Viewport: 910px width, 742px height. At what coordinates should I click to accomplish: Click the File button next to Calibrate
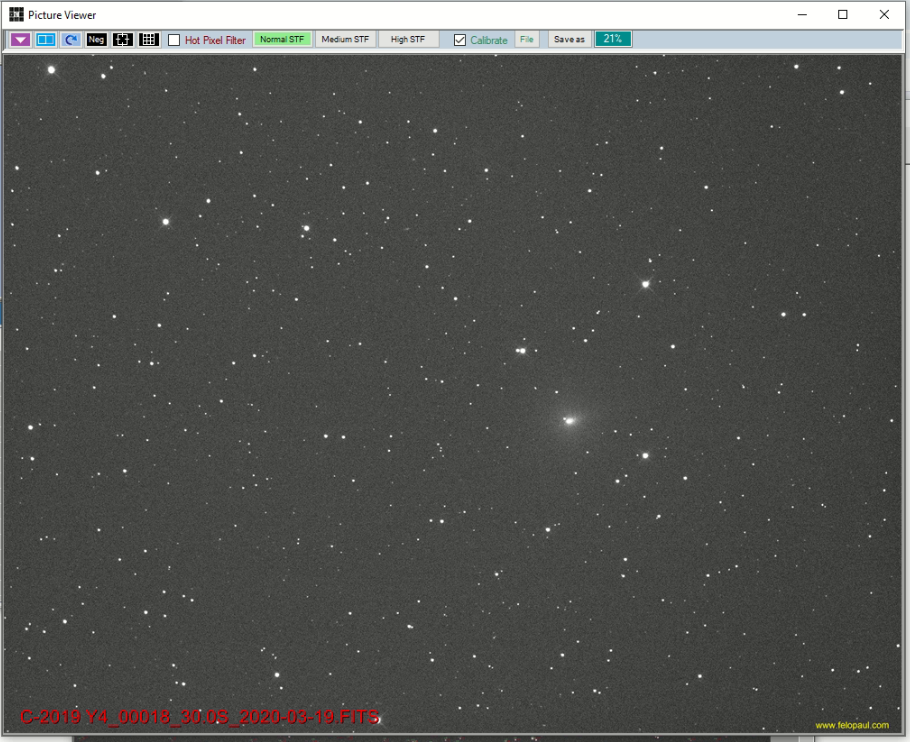click(x=527, y=40)
